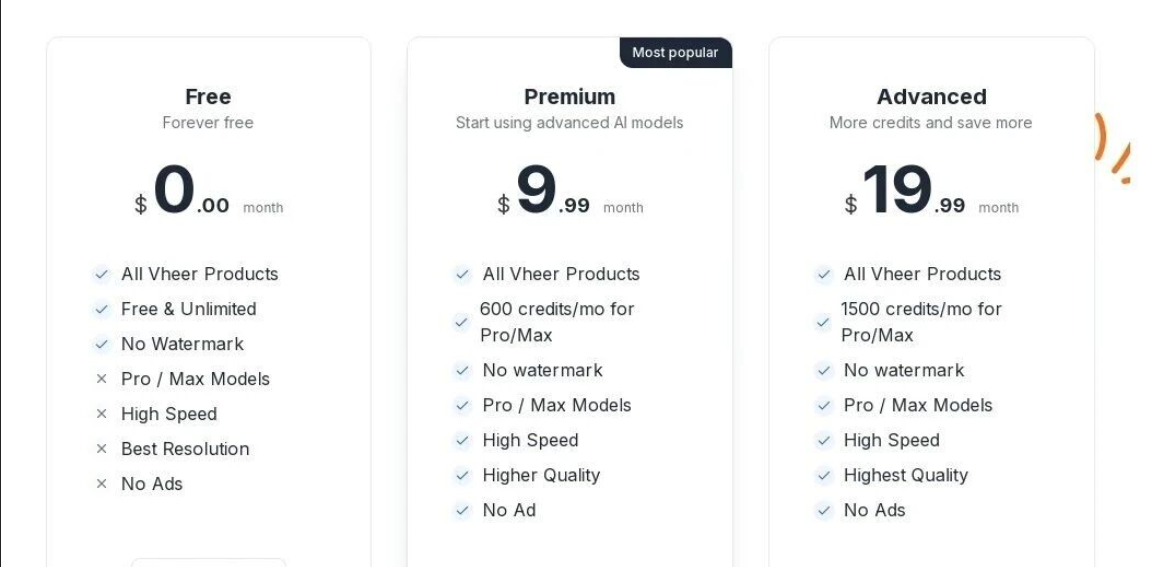
Task: Click the Most popular badge
Action: click(675, 53)
